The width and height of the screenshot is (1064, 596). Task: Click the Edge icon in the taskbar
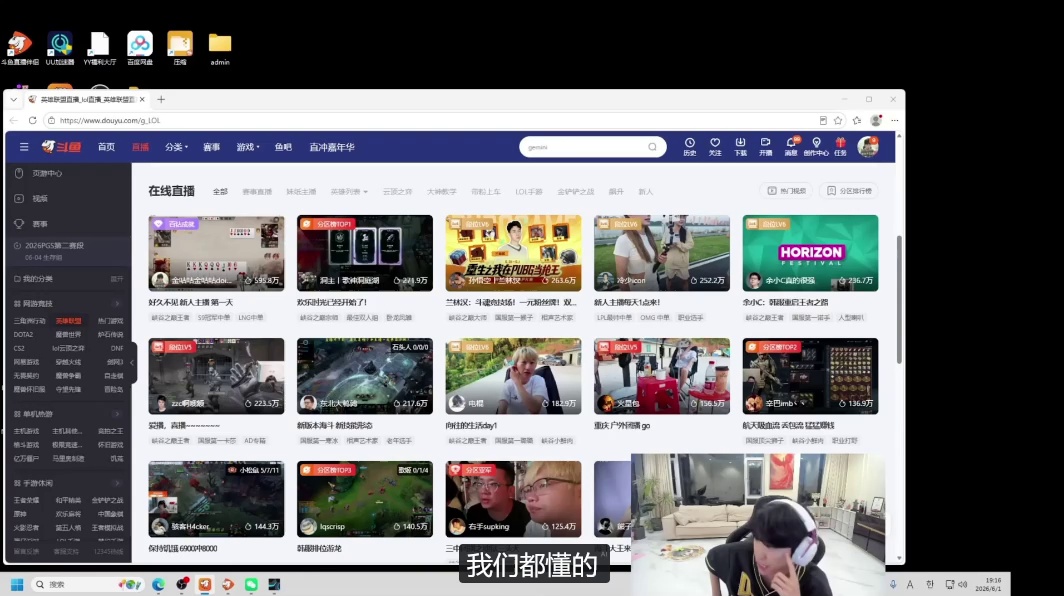(158, 584)
